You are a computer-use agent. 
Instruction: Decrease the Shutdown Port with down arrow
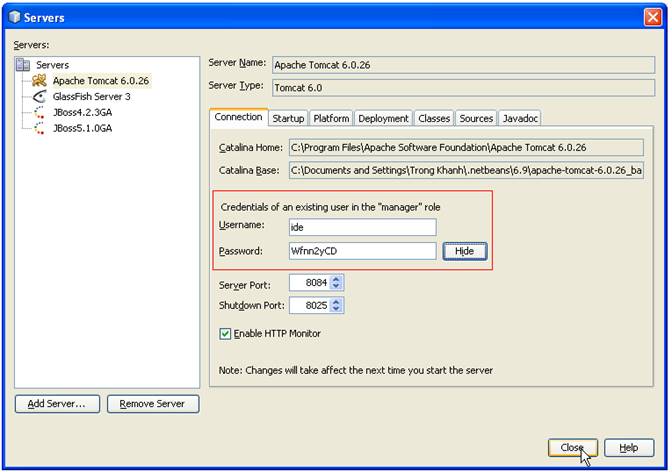[336, 309]
